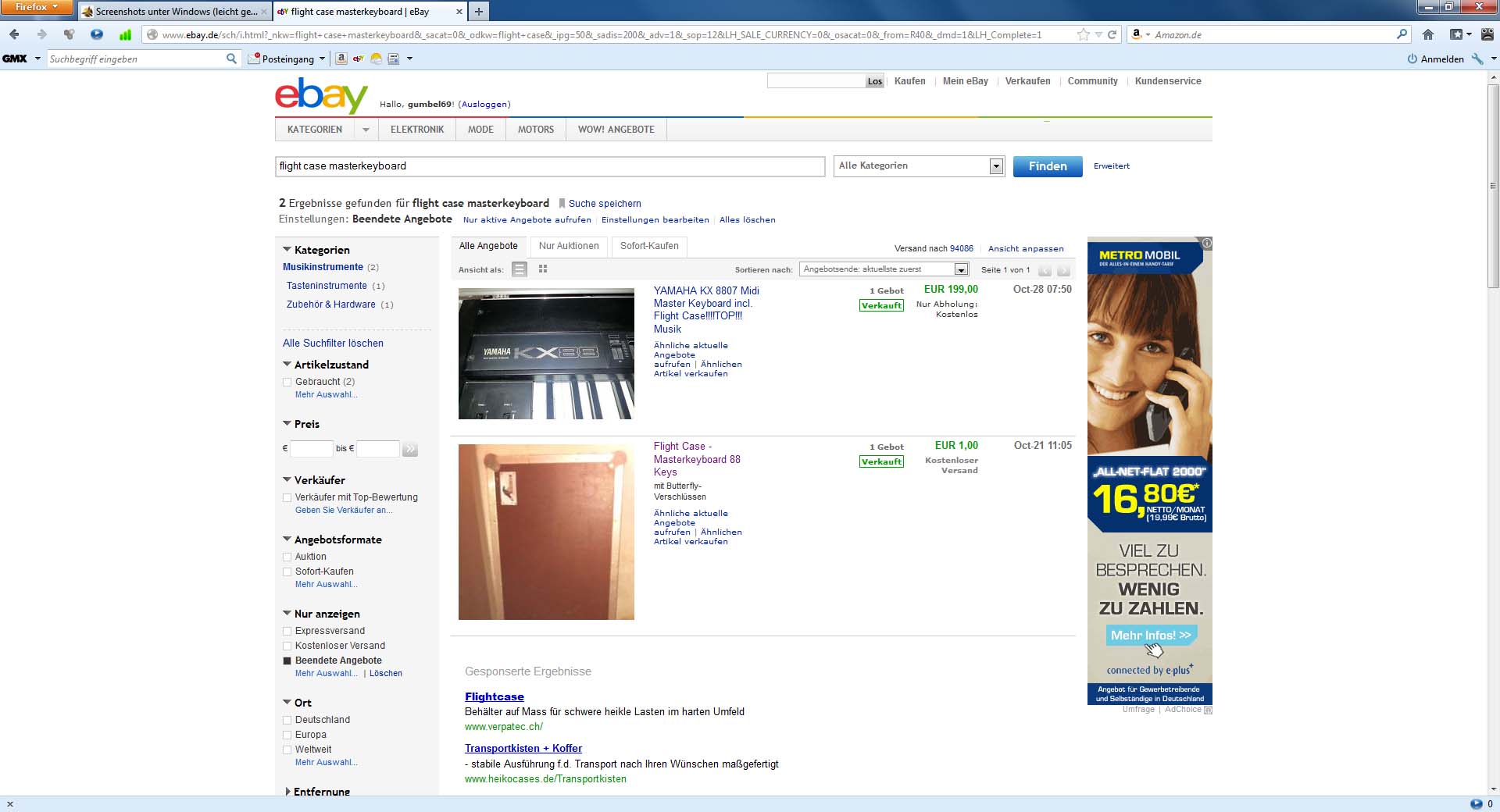Enable Expressversand checkbox
This screenshot has height=812, width=1500.
pos(287,631)
